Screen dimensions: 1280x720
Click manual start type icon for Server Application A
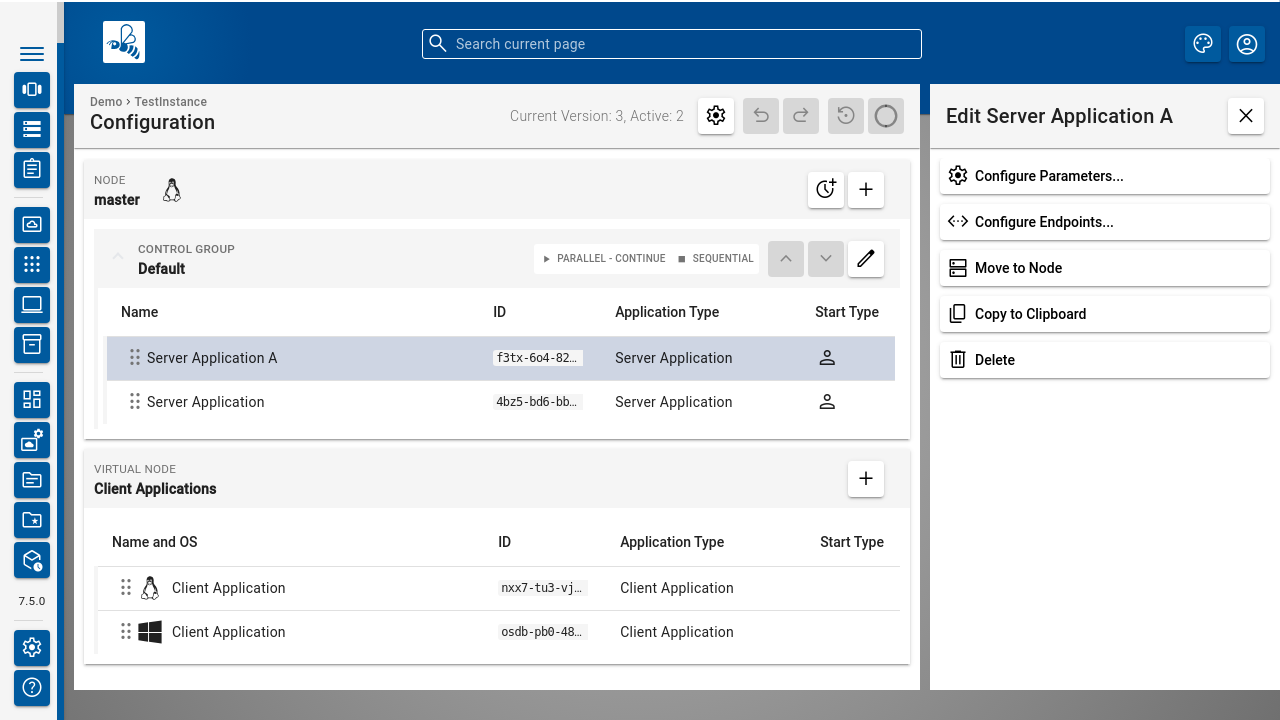(x=827, y=358)
